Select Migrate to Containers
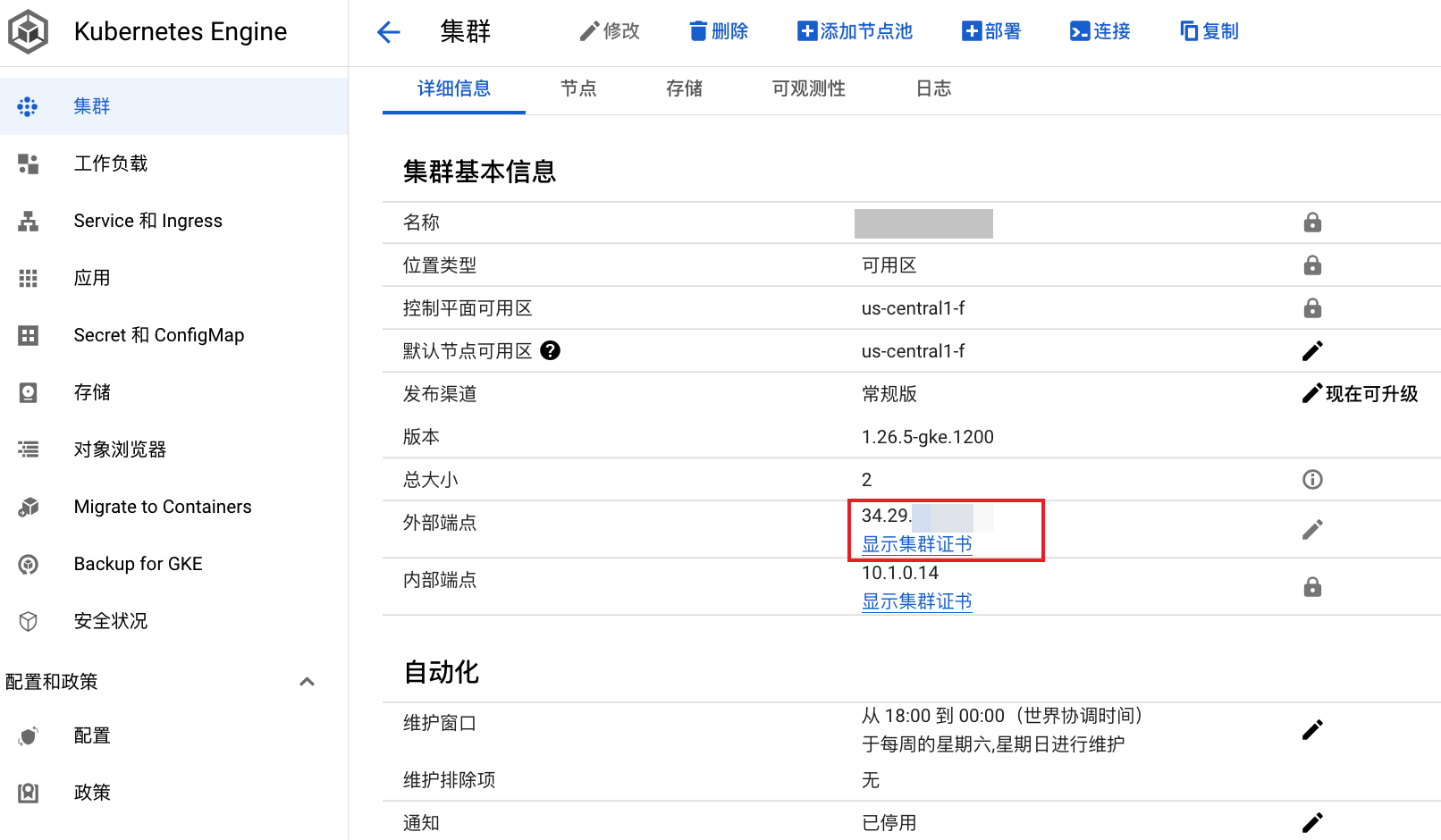This screenshot has height=840, width=1441. (162, 506)
